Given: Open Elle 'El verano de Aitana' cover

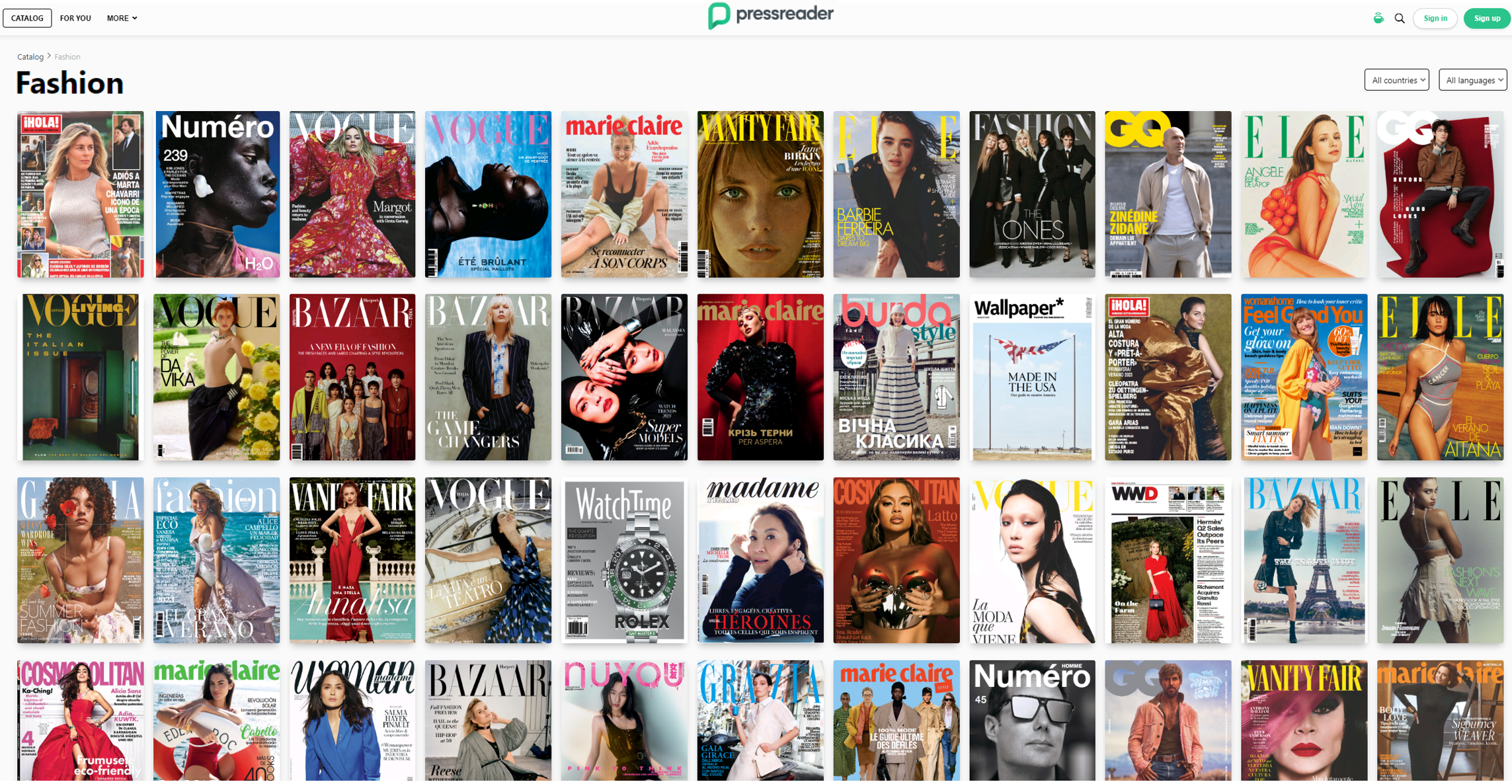Looking at the screenshot, I should coord(1440,377).
